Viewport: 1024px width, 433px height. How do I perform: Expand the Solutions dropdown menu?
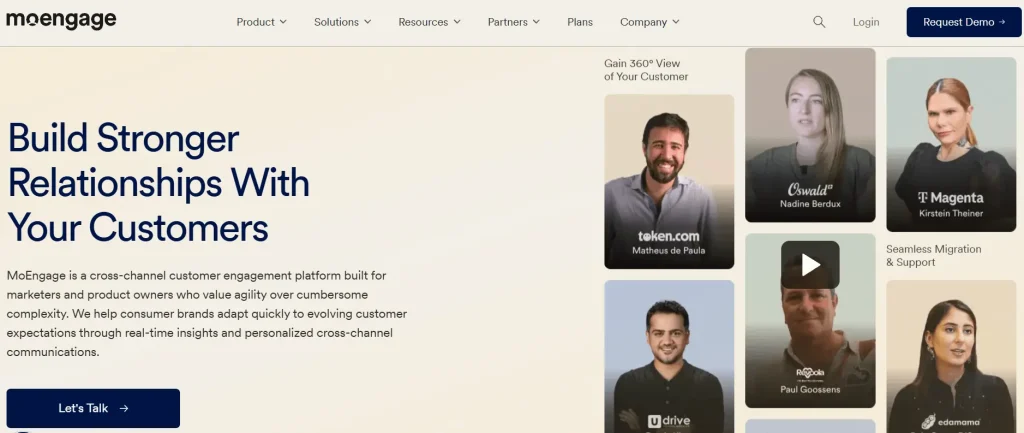pyautogui.click(x=342, y=22)
